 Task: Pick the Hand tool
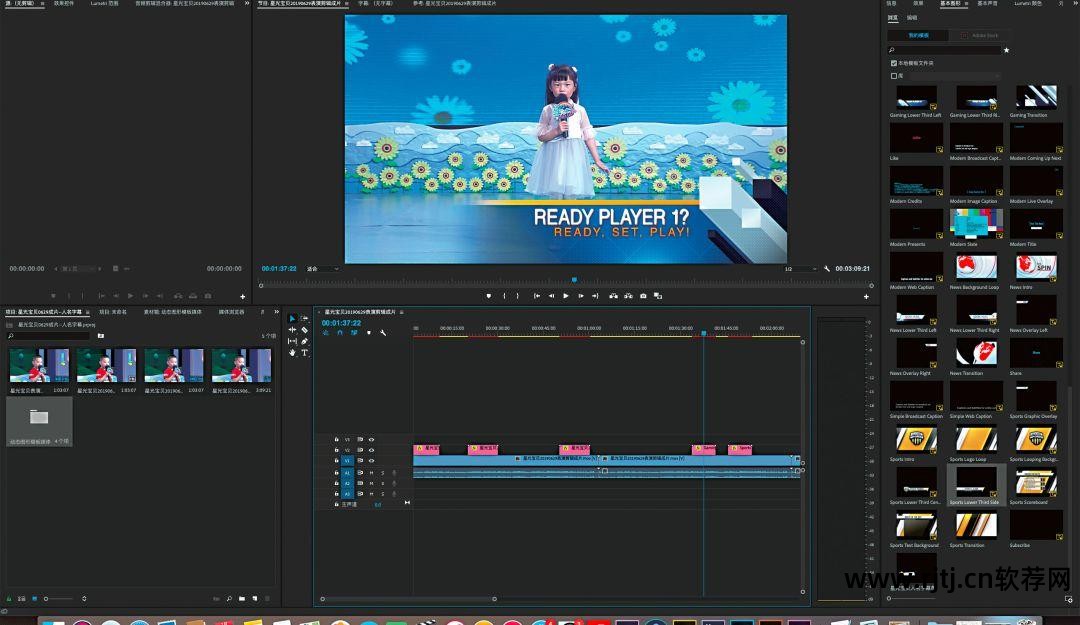[x=292, y=352]
